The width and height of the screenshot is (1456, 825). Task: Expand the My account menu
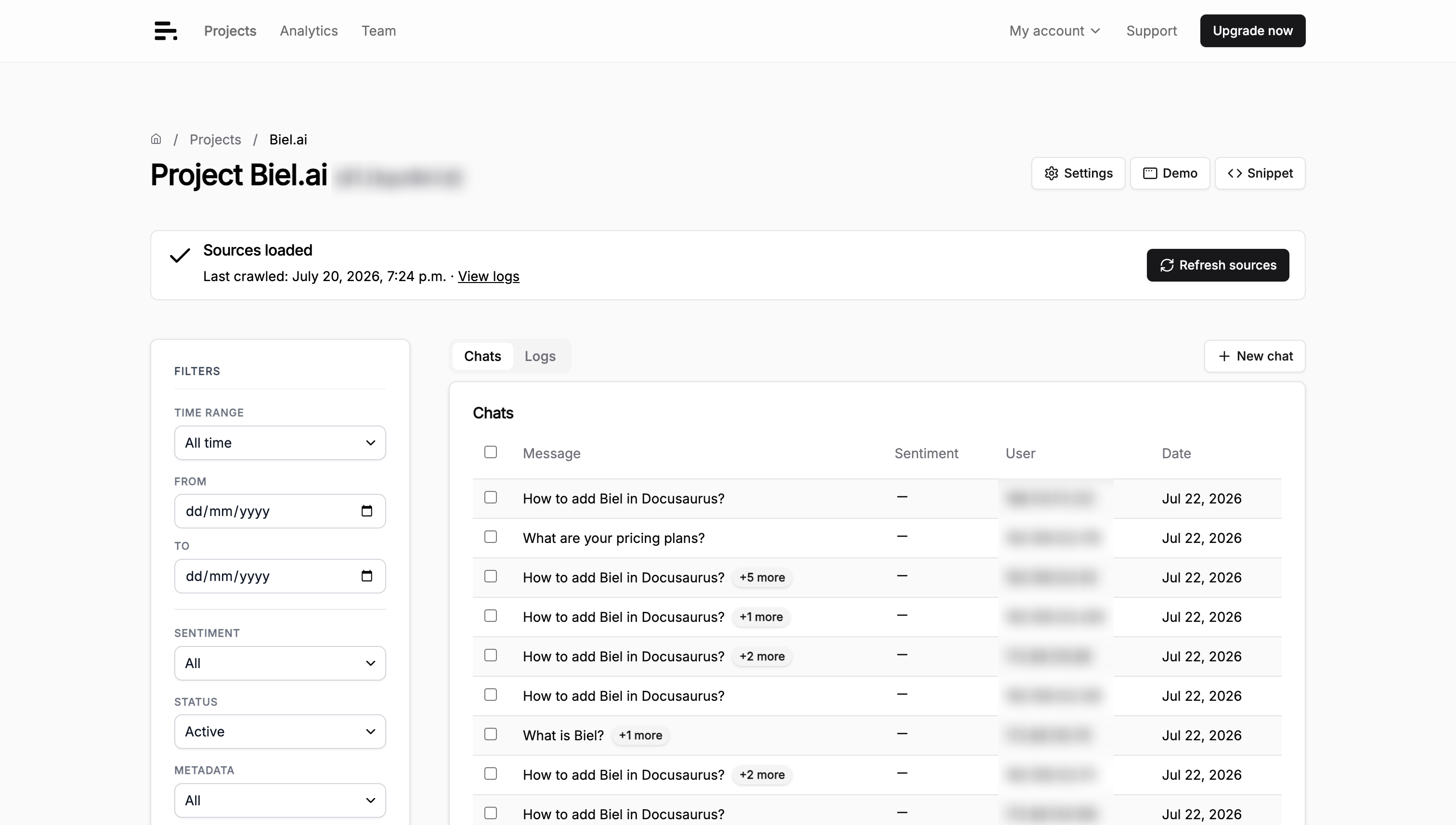pyautogui.click(x=1054, y=31)
